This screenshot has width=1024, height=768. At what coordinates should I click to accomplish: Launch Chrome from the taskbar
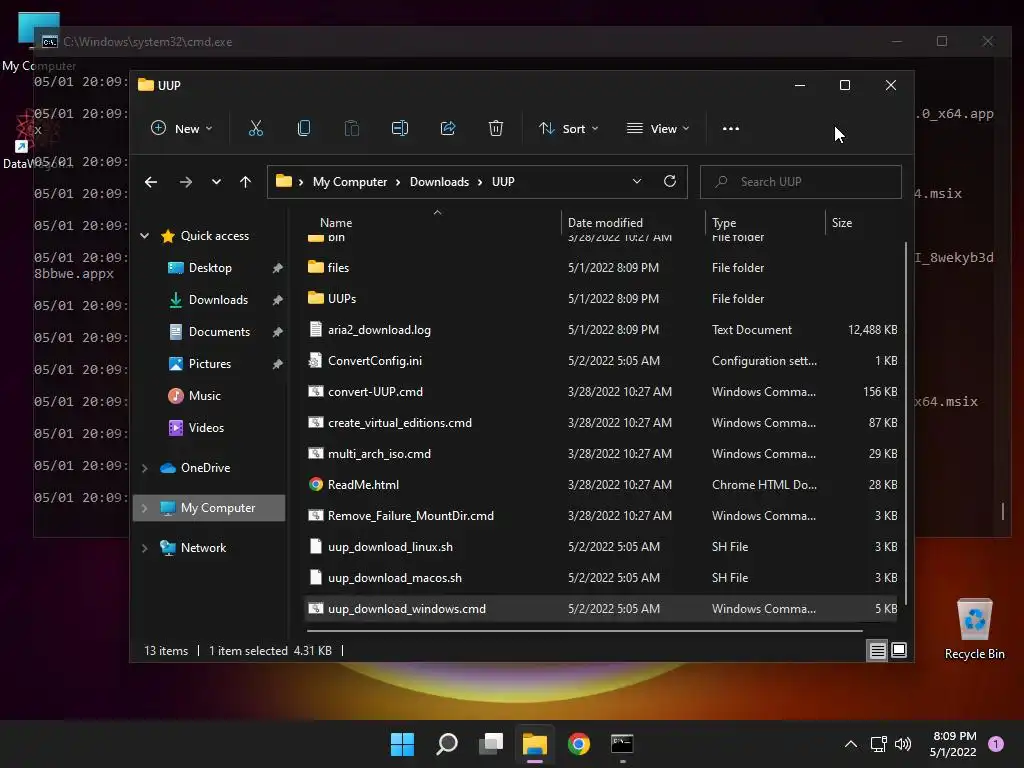pos(579,744)
